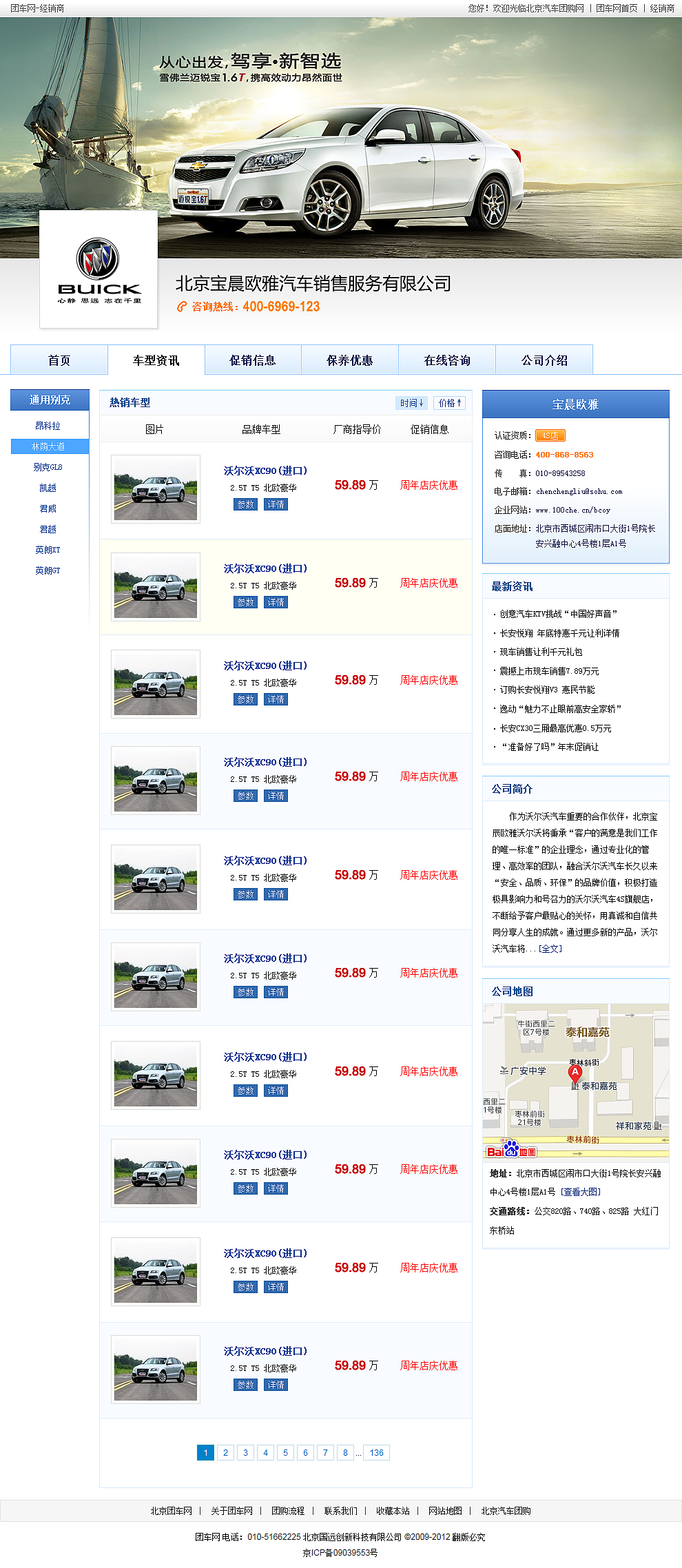
Task: Open the first car thumbnail in list
Action: (x=156, y=489)
